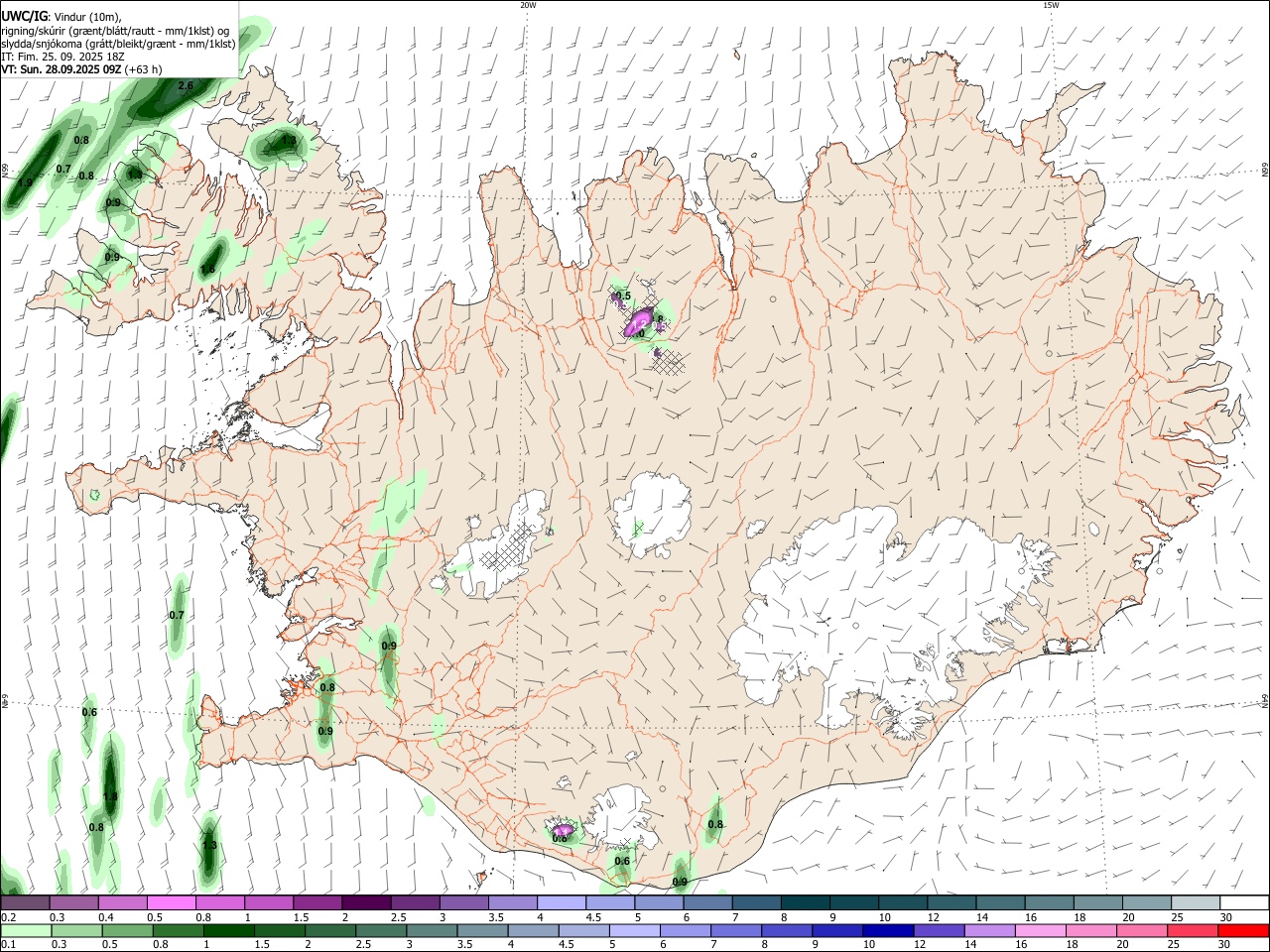Click the "20W" longitude label

pyautogui.click(x=528, y=5)
